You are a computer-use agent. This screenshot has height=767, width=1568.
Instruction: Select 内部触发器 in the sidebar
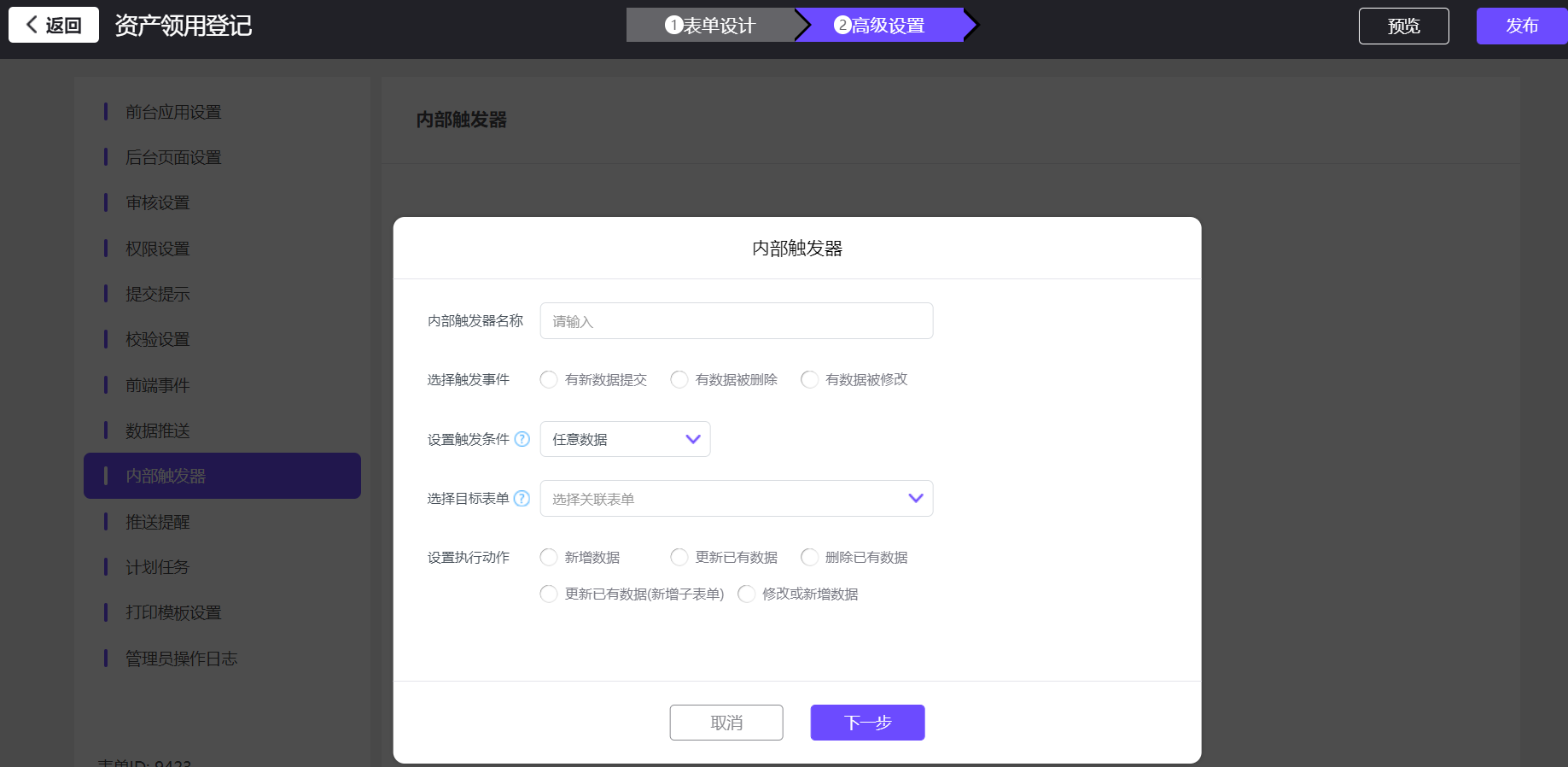(x=222, y=476)
